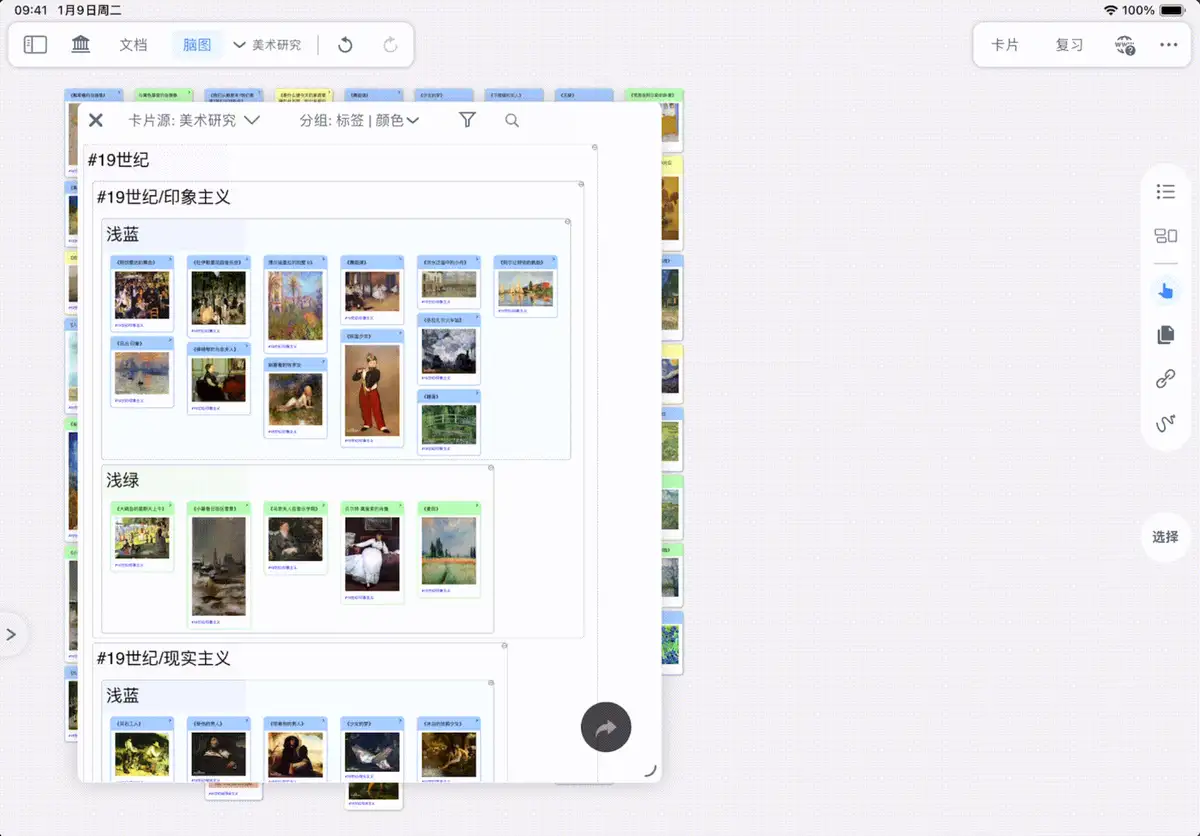Click the search magnifier in popup

[x=512, y=120]
